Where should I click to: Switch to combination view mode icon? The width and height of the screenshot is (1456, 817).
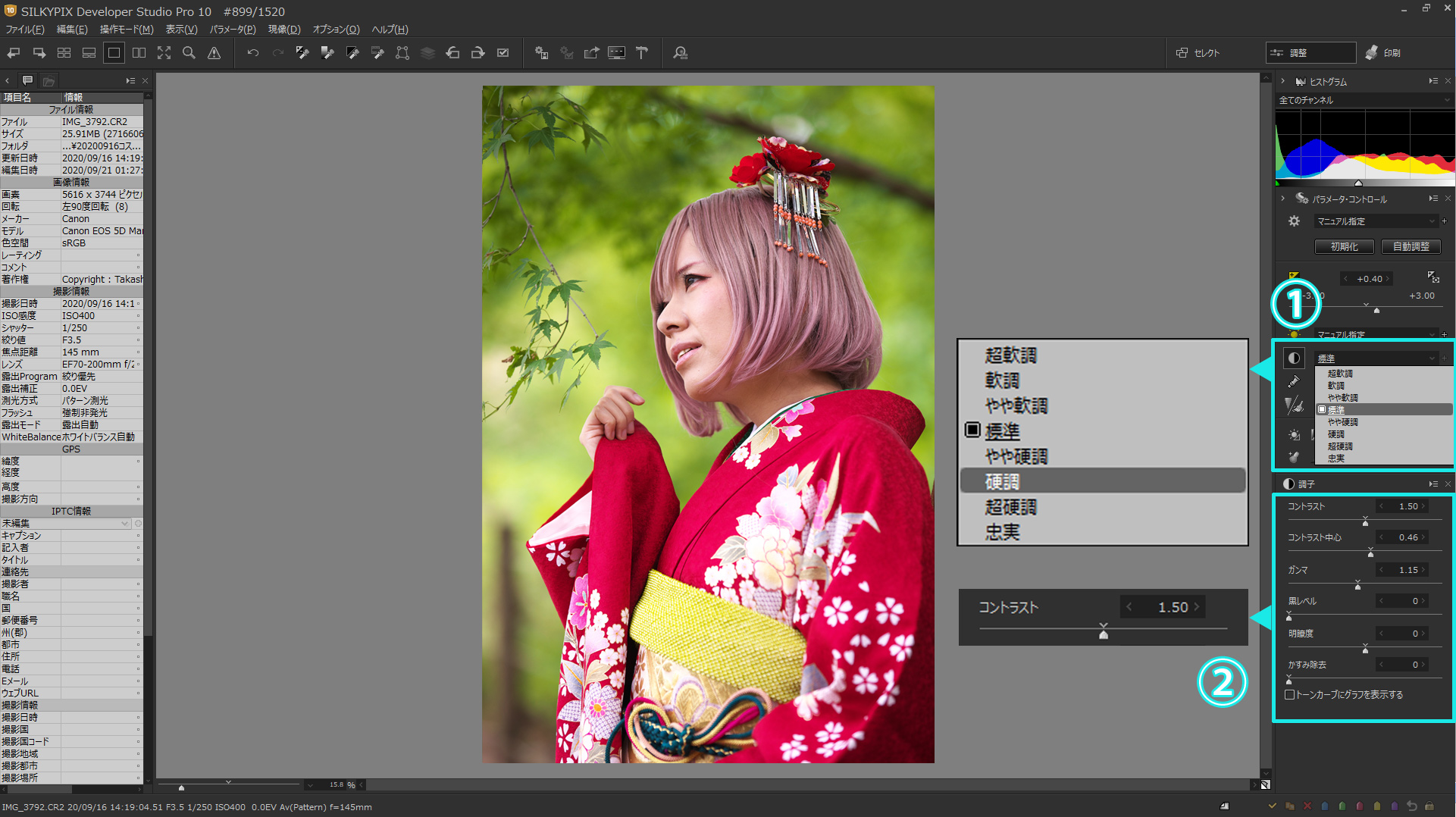[89, 53]
